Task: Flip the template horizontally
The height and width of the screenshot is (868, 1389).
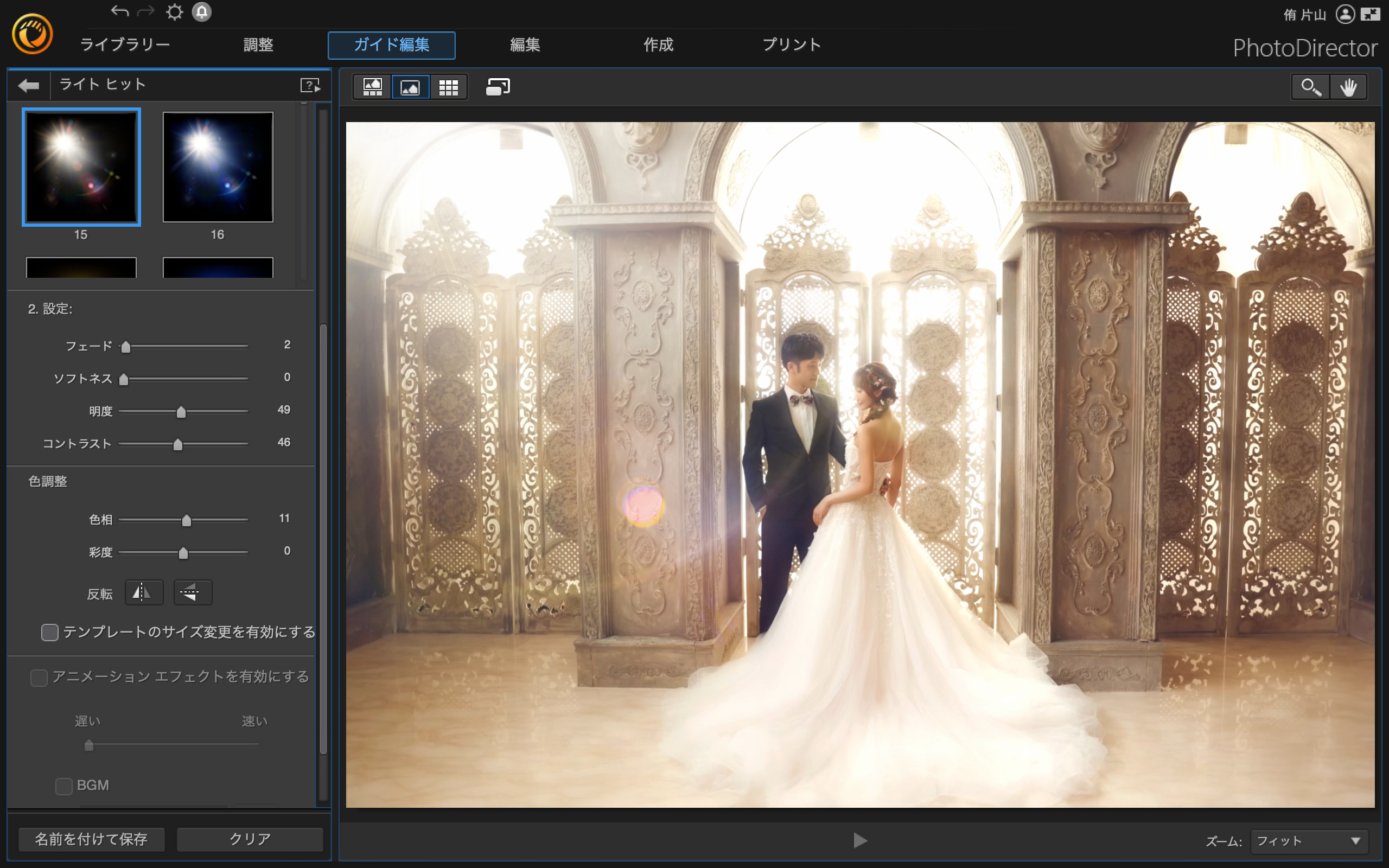Action: click(143, 592)
